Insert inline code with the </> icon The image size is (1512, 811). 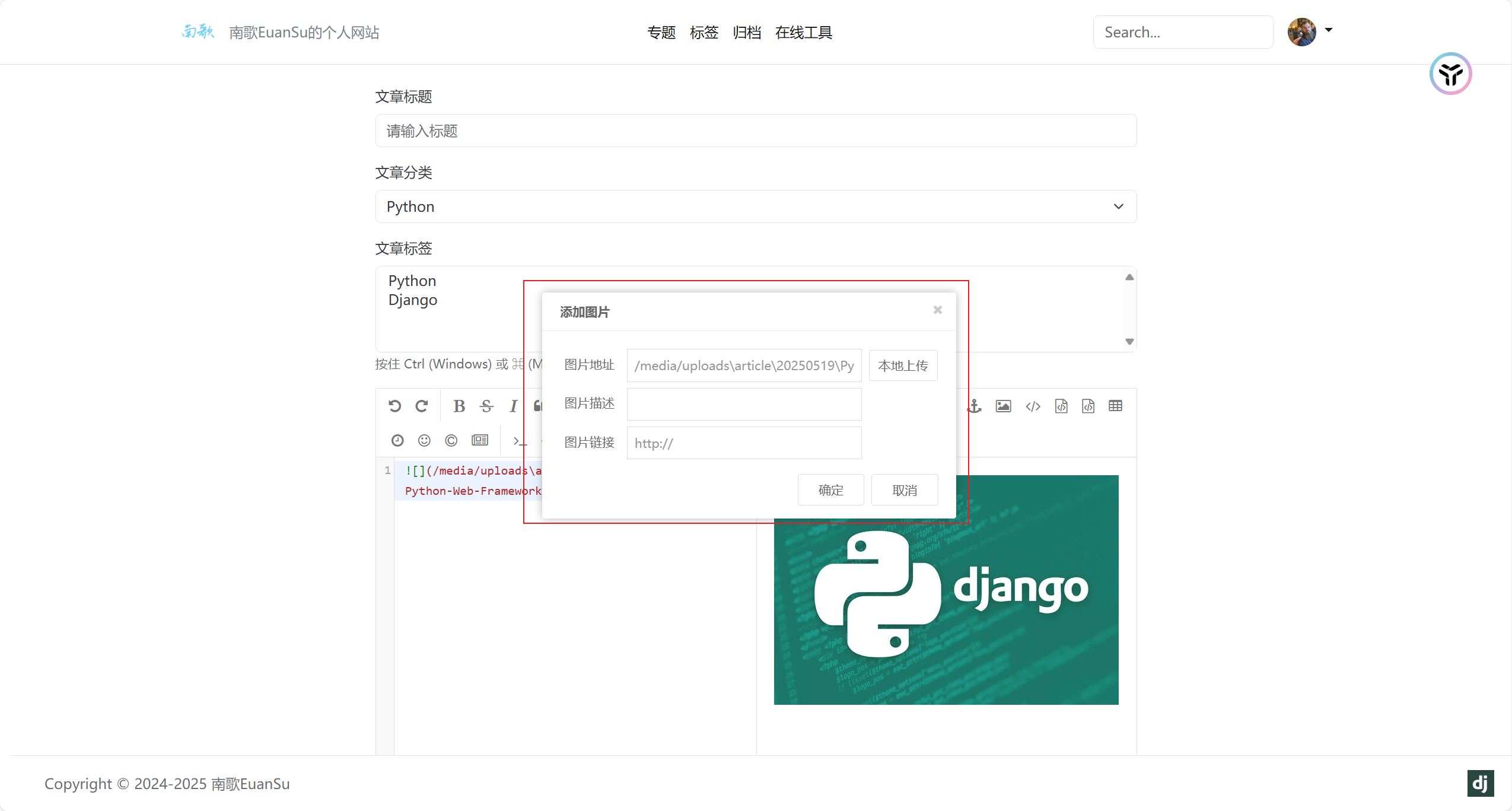[x=1033, y=406]
